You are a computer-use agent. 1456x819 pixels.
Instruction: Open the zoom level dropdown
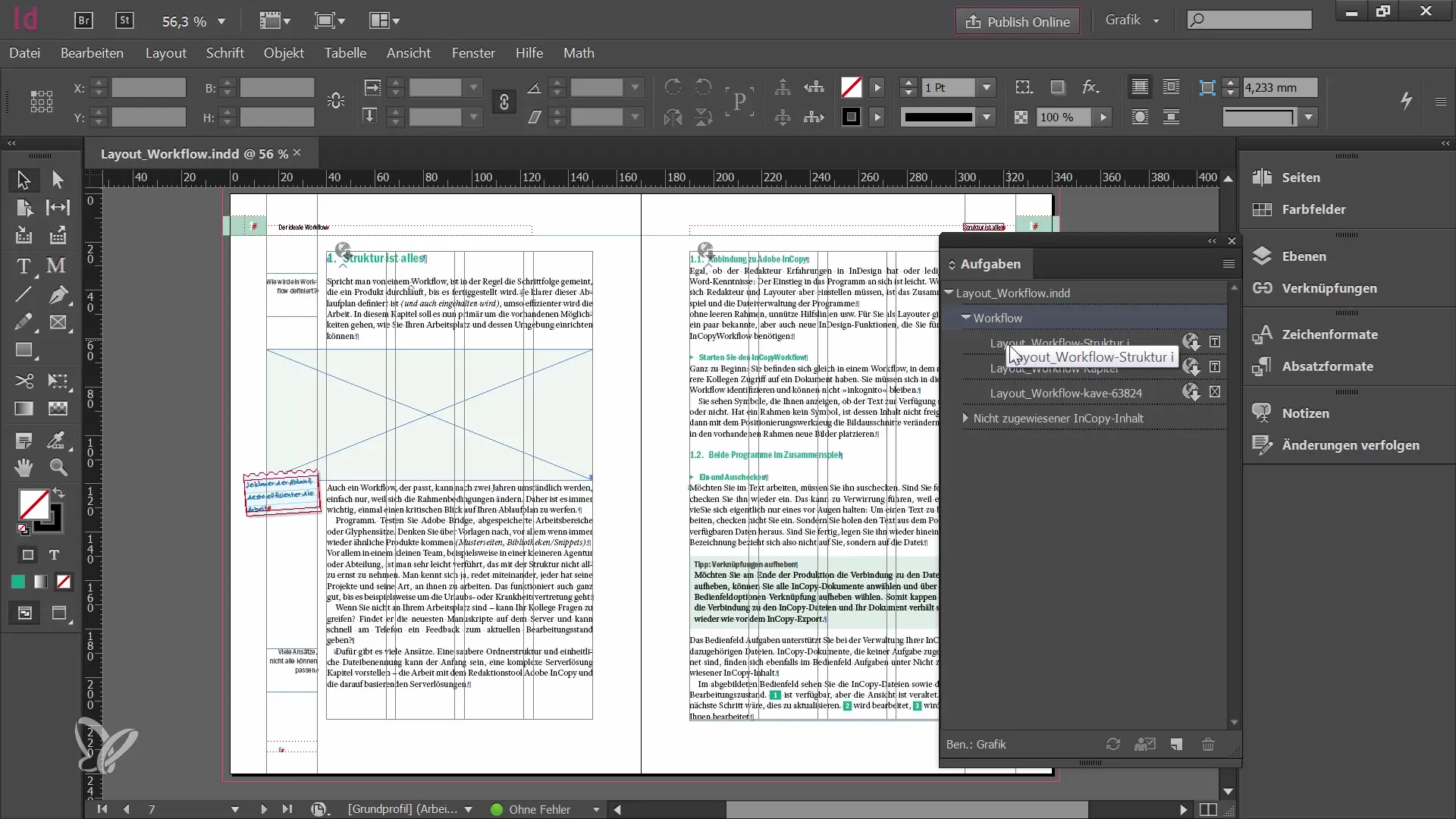pyautogui.click(x=221, y=22)
